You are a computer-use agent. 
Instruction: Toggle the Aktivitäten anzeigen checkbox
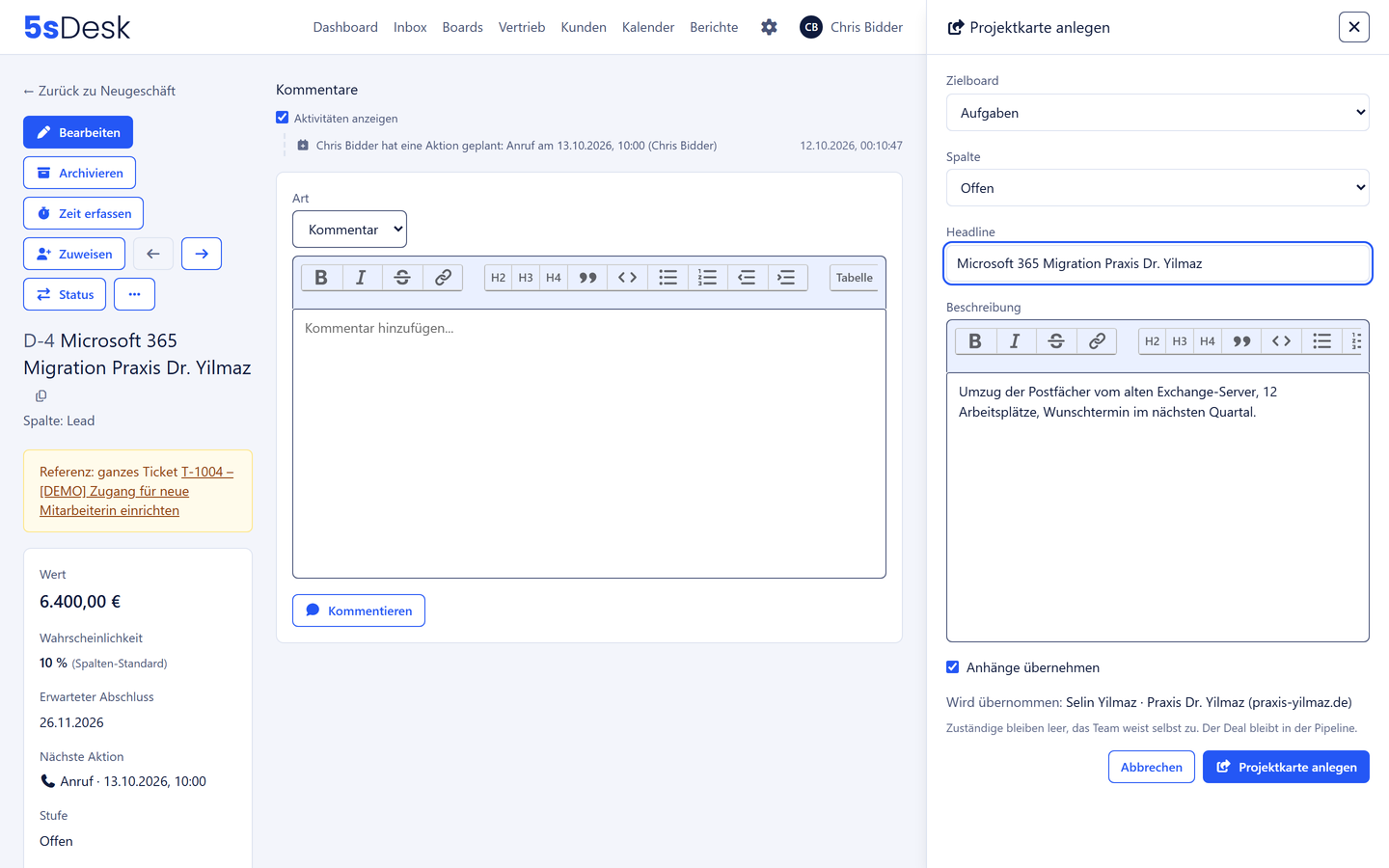283,118
